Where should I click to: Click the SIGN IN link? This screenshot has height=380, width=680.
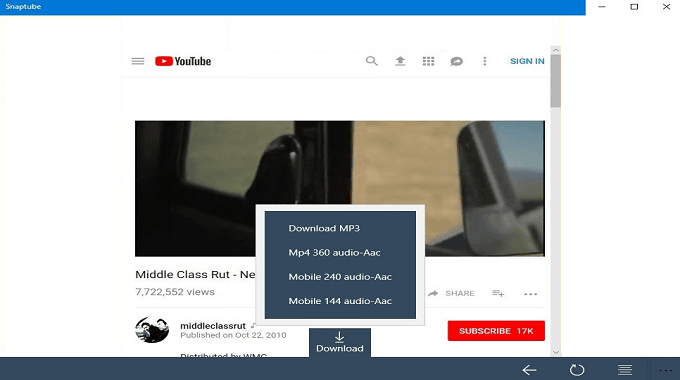[527, 61]
